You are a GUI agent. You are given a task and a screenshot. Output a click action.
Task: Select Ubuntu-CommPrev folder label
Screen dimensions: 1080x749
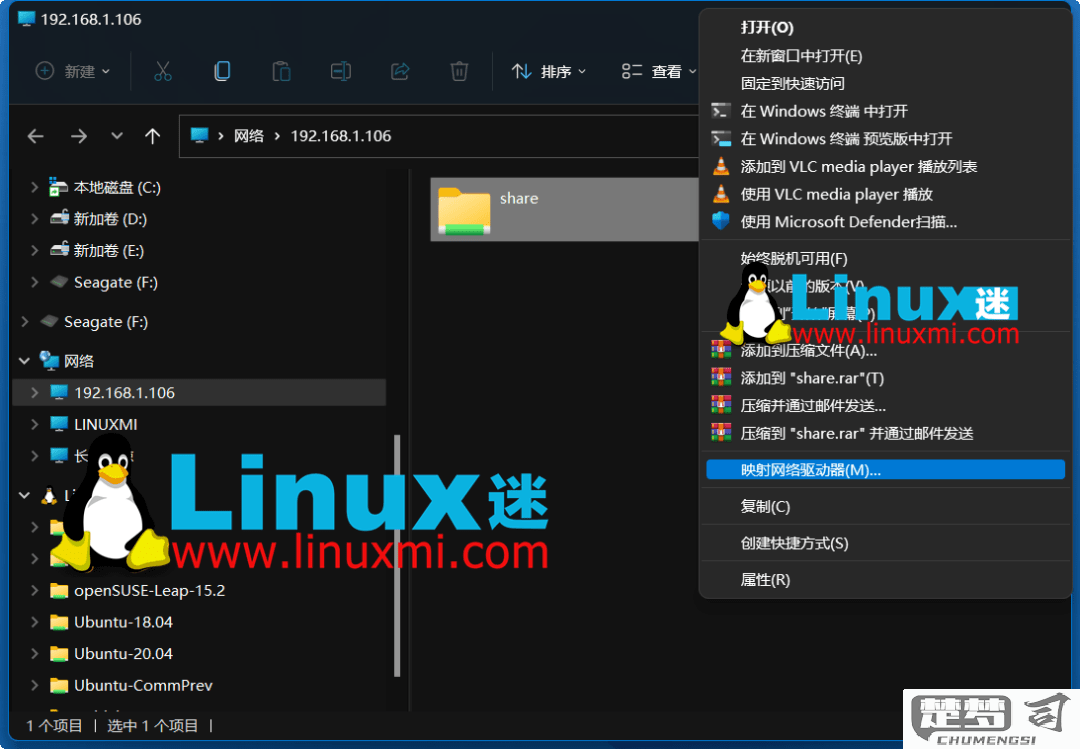[x=143, y=686]
